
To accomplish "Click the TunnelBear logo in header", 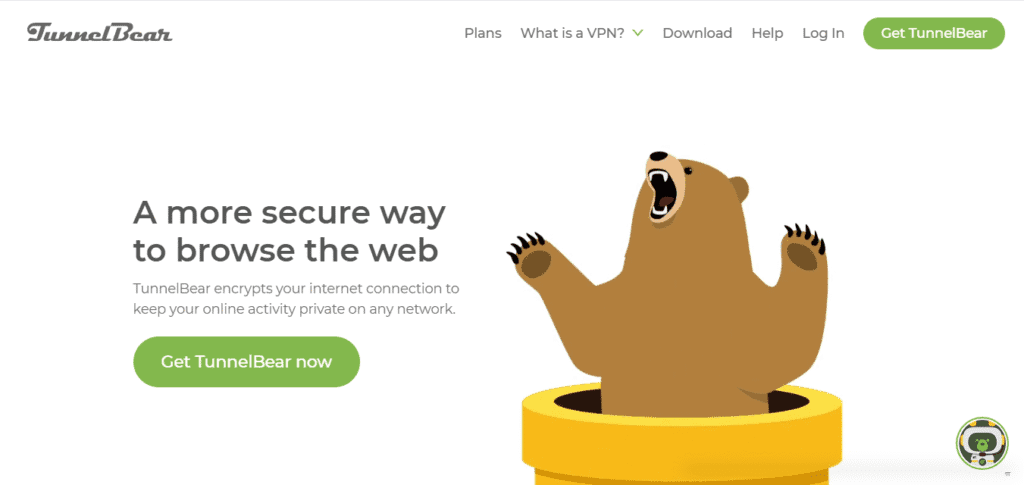I will (x=99, y=33).
